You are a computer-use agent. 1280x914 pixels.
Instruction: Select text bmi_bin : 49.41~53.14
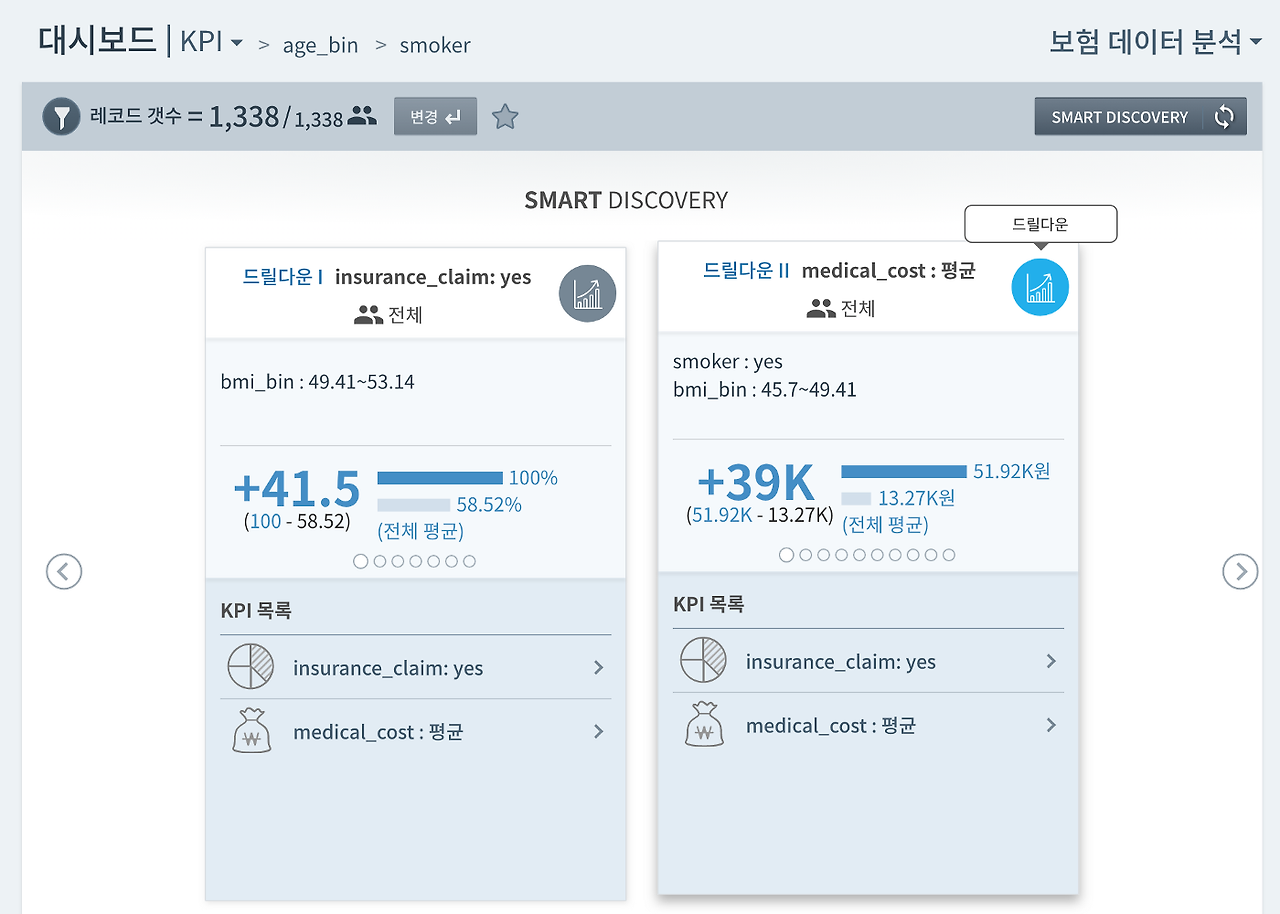coord(317,381)
